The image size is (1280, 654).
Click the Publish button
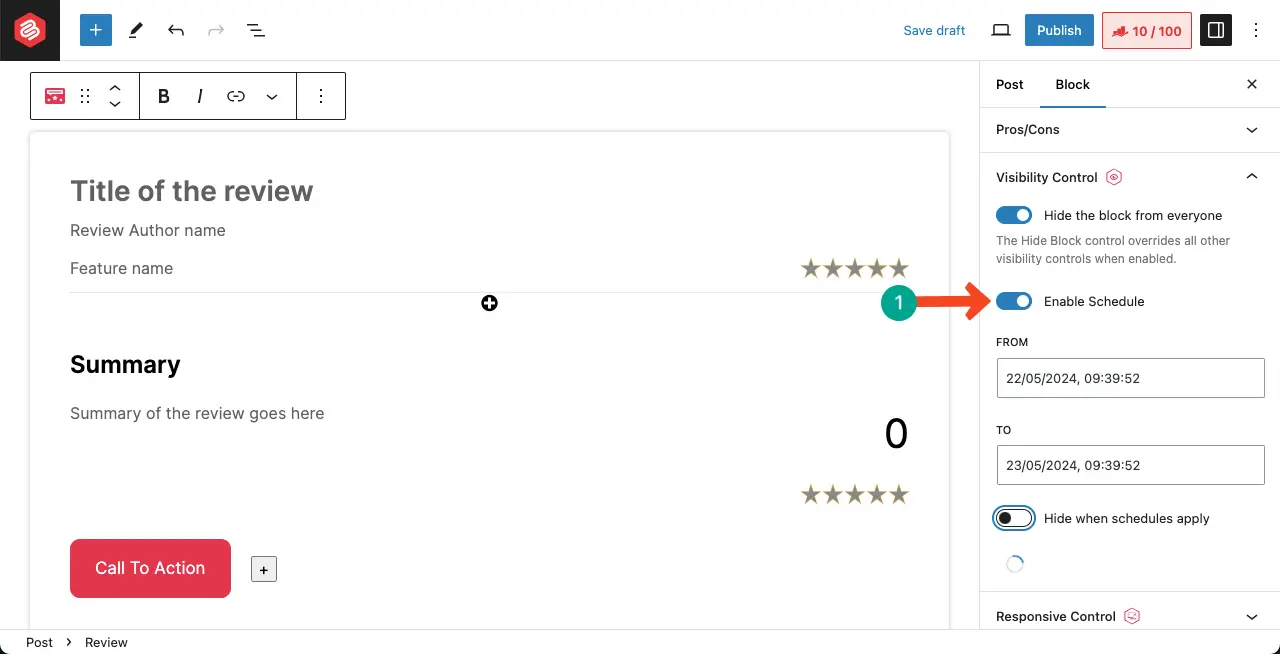click(x=1058, y=30)
